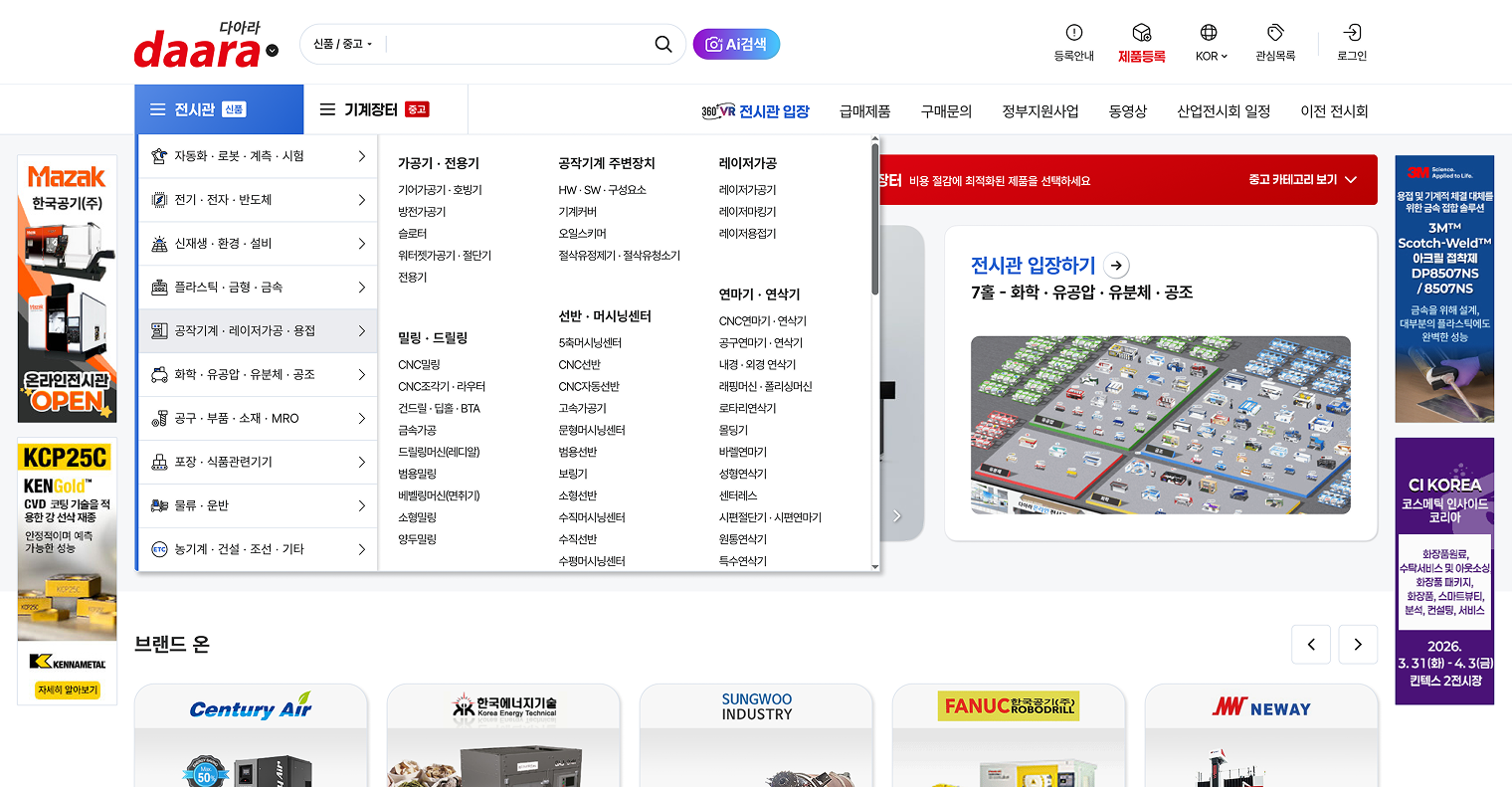This screenshot has height=788, width=1512.
Task: Click into the search text field
Action: (x=517, y=44)
